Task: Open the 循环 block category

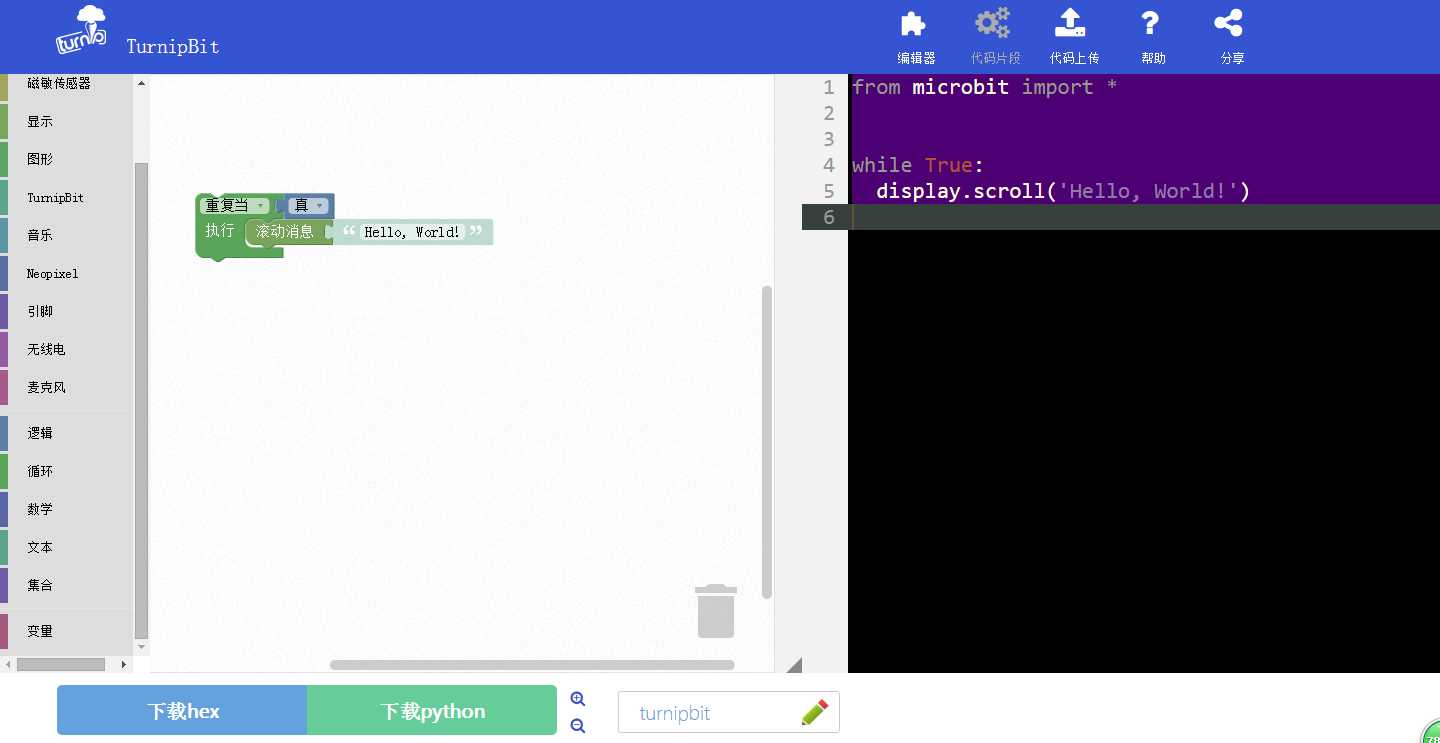Action: click(x=66, y=471)
